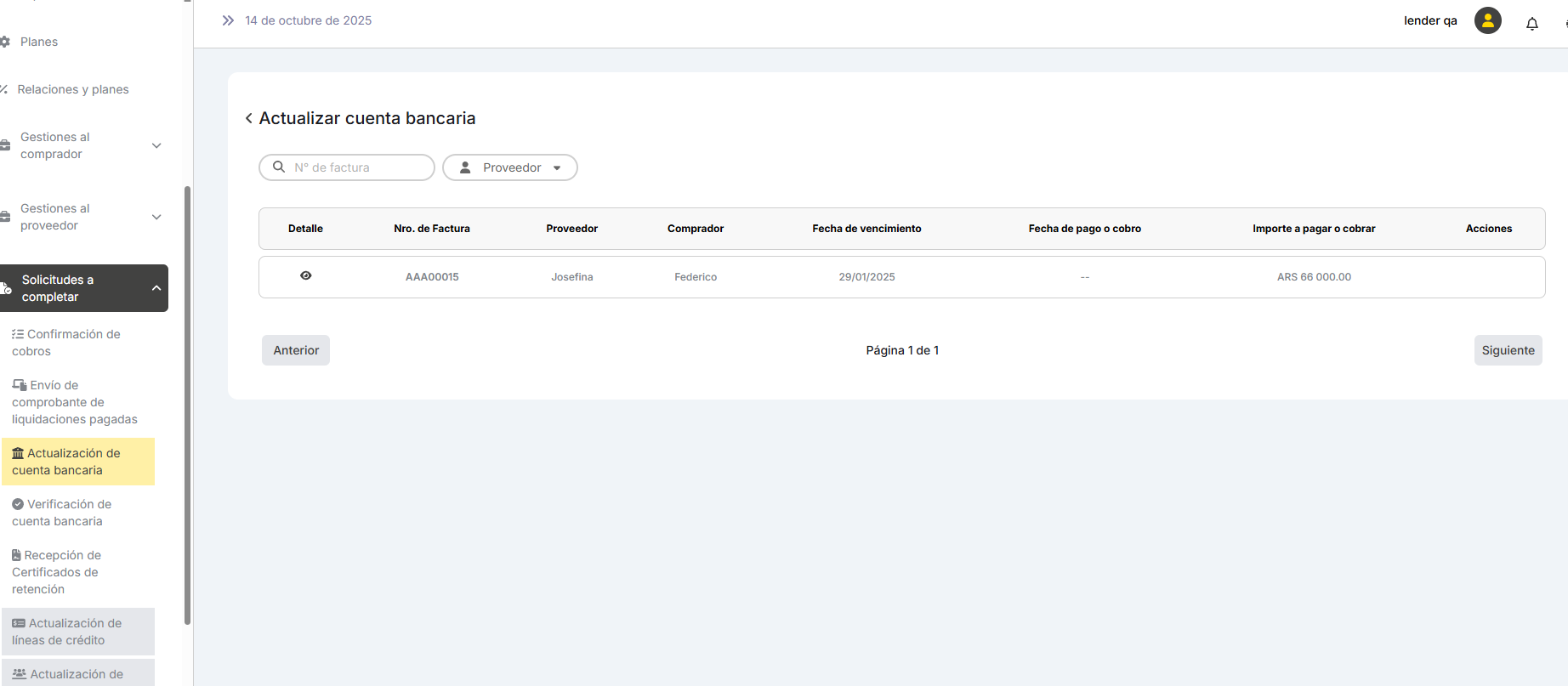Go to Recepción de Certificados de retención
Viewport: 1568px width, 686px height.
[x=56, y=572]
